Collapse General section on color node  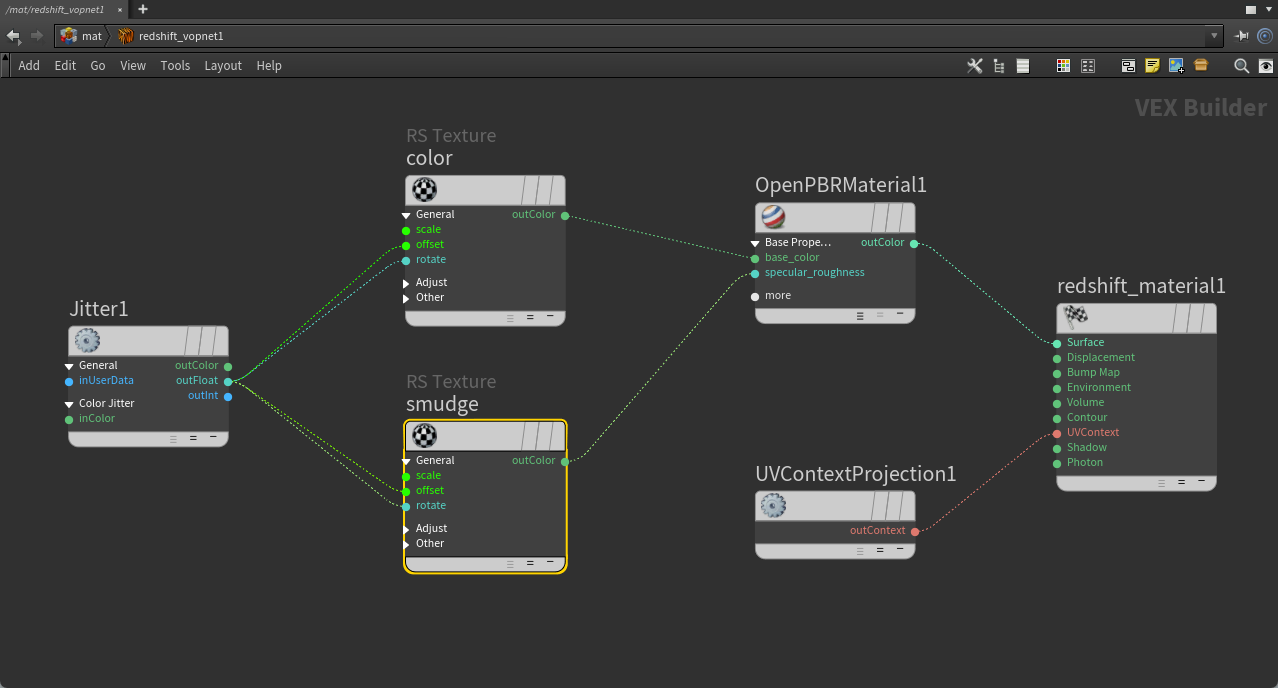point(407,215)
